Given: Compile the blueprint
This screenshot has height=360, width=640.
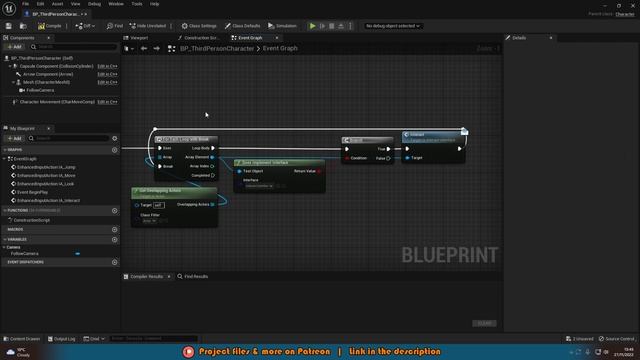Looking at the screenshot, I should [49, 26].
